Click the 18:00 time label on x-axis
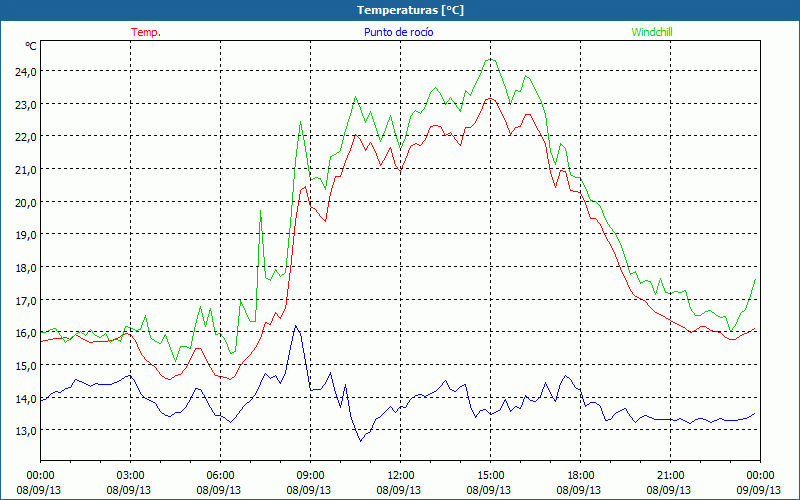The width and height of the screenshot is (800, 500). click(581, 476)
